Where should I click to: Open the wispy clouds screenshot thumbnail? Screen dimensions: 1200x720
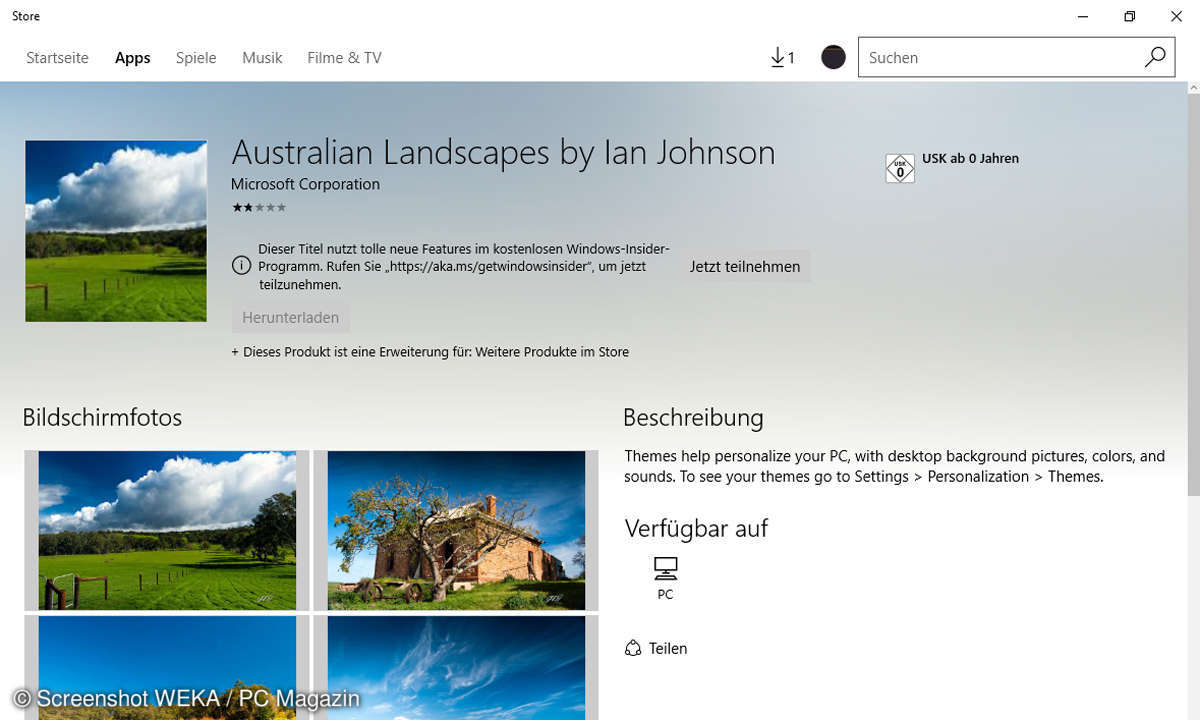coord(456,667)
